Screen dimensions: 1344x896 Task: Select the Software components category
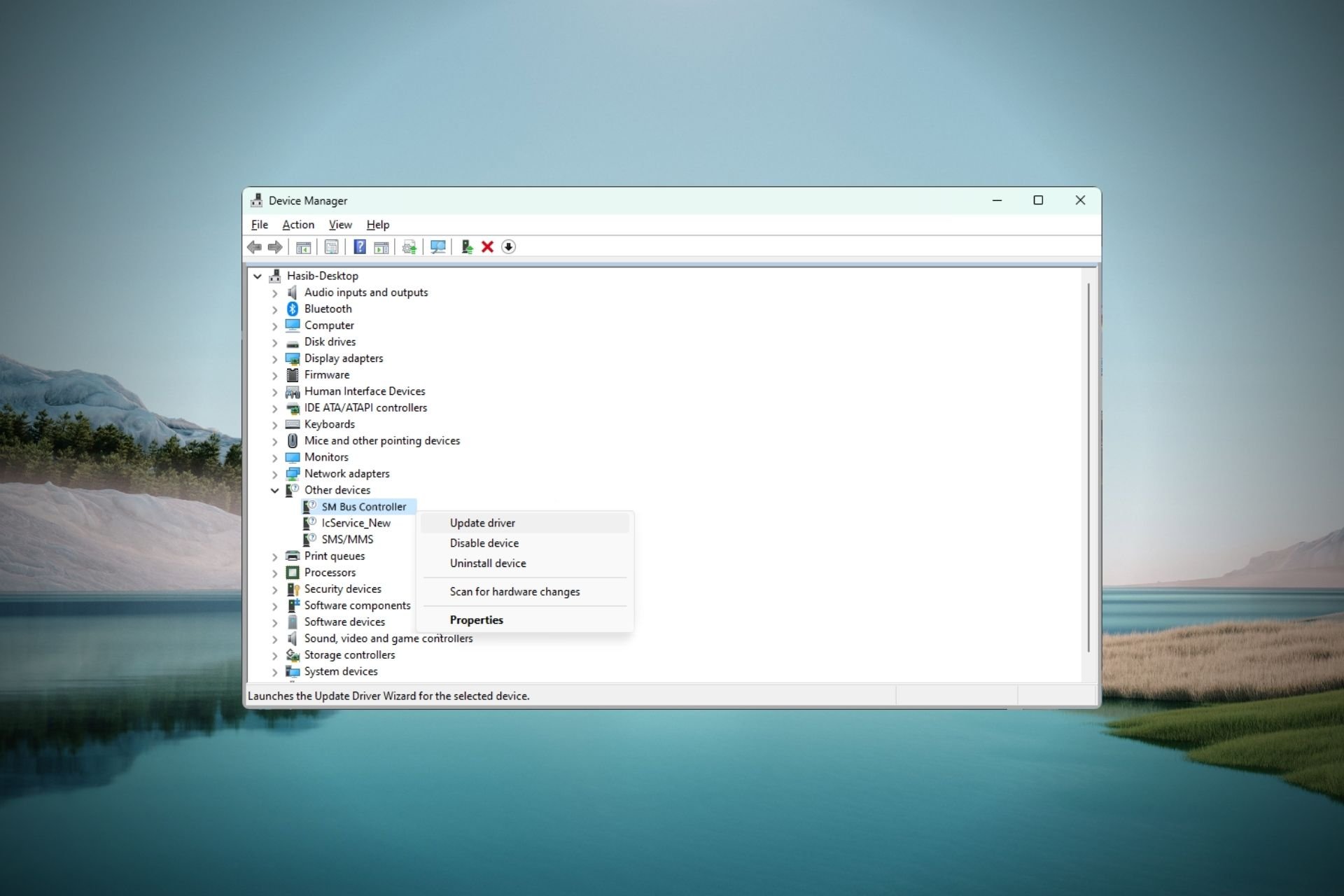(x=357, y=605)
